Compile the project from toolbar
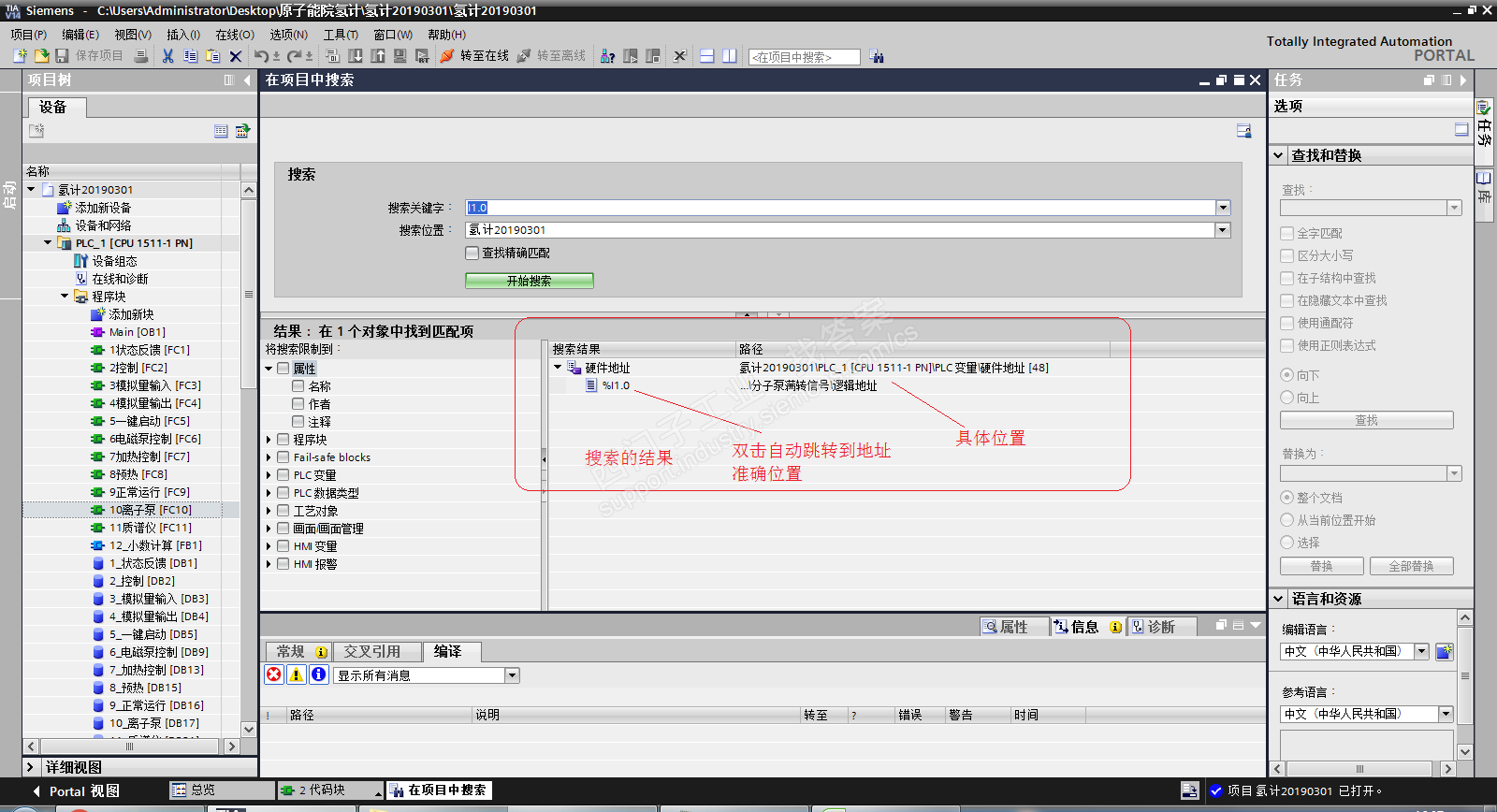This screenshot has width=1497, height=812. pos(332,56)
